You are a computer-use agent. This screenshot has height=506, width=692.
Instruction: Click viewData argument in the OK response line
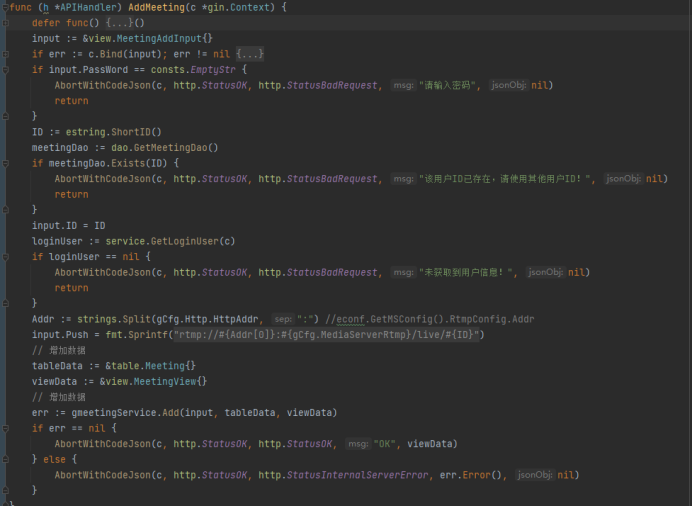tap(430, 444)
